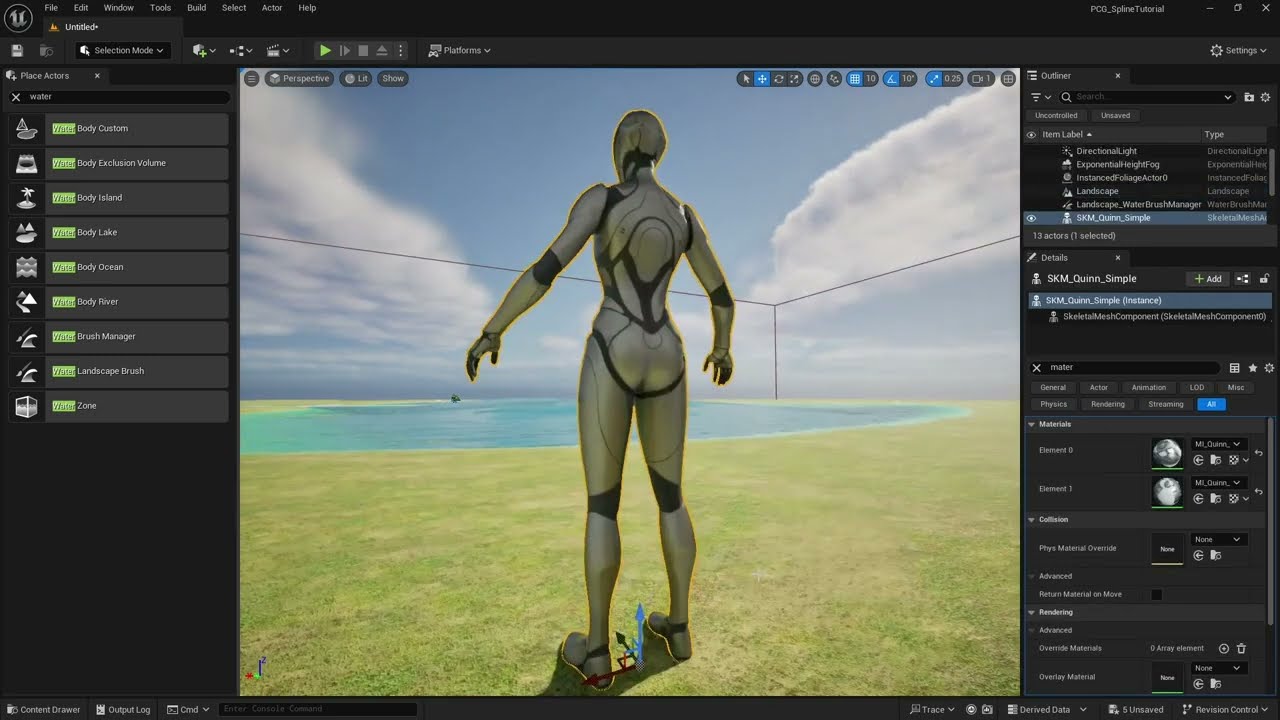Toggle scale snapping icon
This screenshot has width=1280, height=720.
tap(934, 78)
